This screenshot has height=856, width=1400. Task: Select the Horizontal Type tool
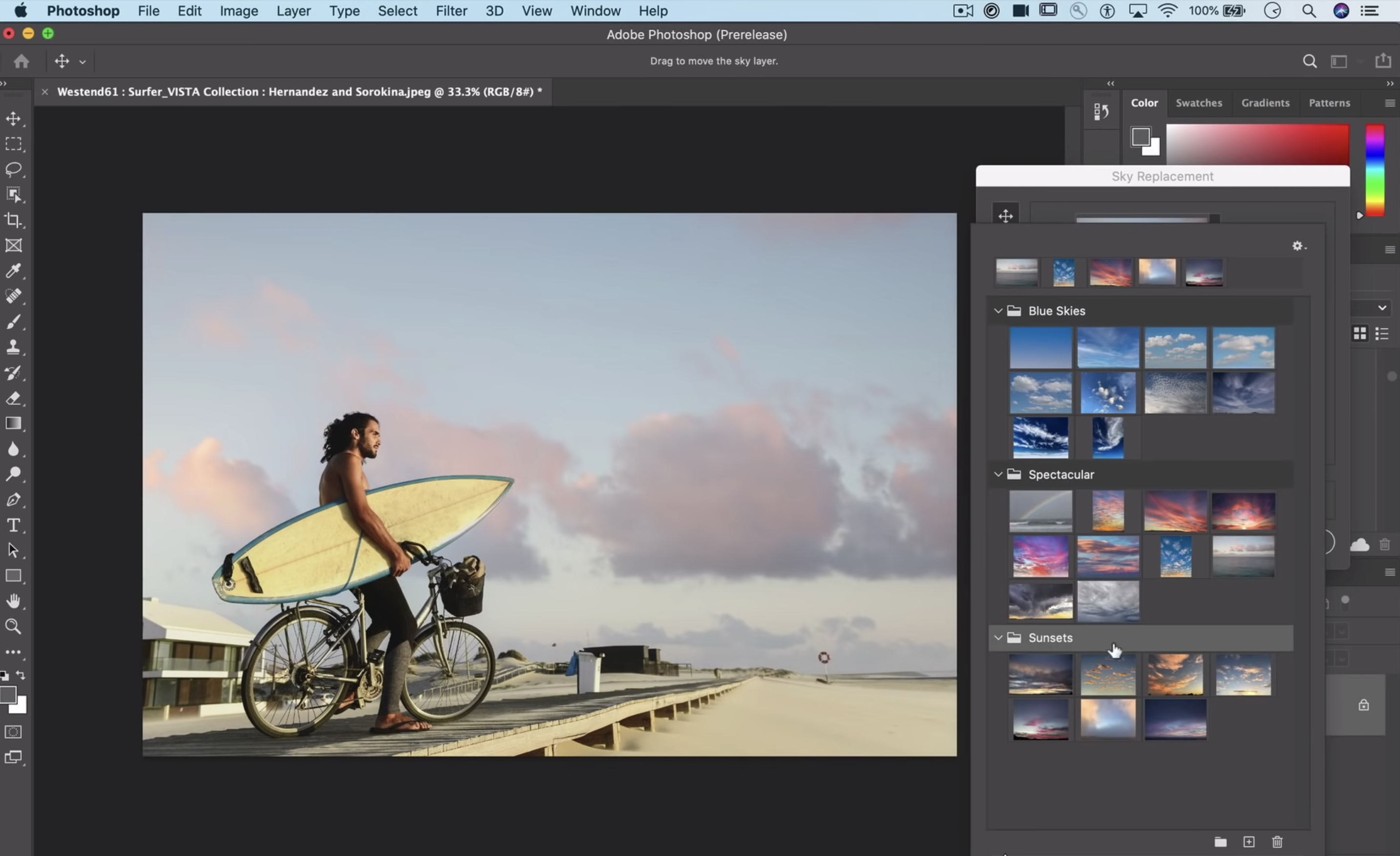(14, 525)
